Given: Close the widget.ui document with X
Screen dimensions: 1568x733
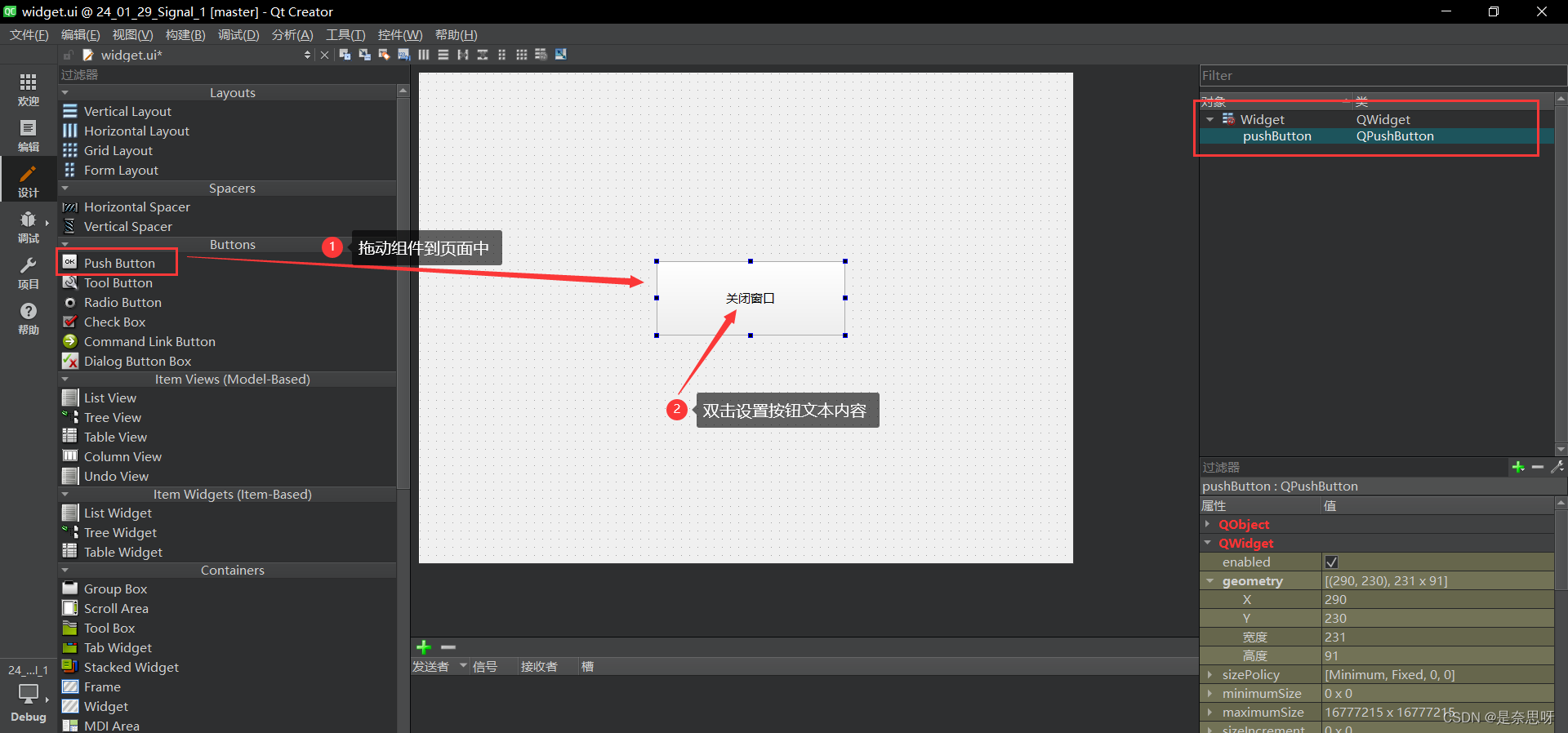Looking at the screenshot, I should [324, 55].
